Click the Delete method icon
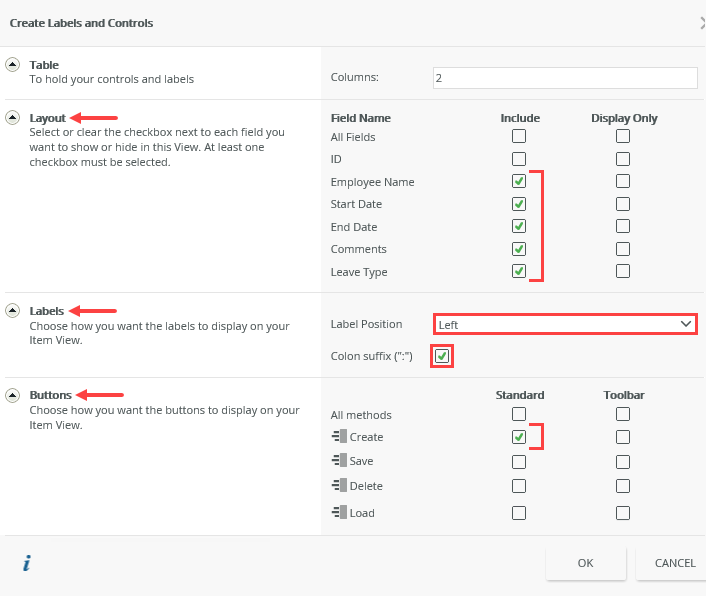The image size is (706, 596). 339,485
